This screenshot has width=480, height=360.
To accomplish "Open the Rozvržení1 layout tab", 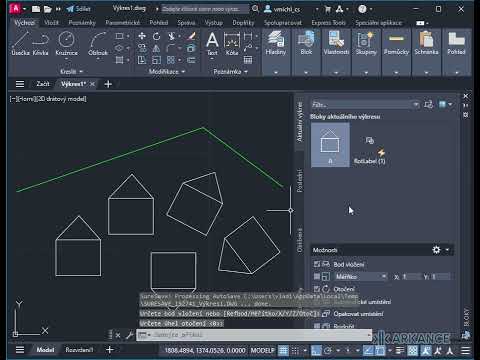I will 79,350.
